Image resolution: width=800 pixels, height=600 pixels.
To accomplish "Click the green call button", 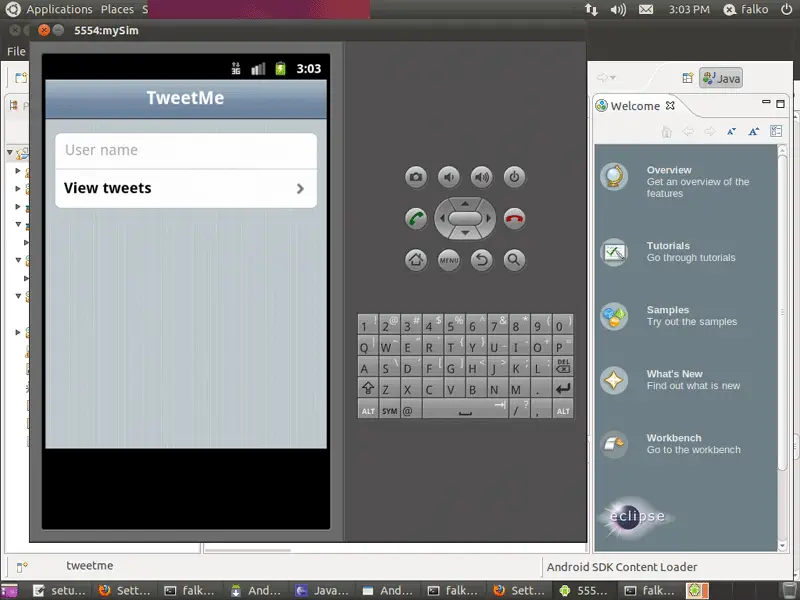I will pyautogui.click(x=416, y=219).
